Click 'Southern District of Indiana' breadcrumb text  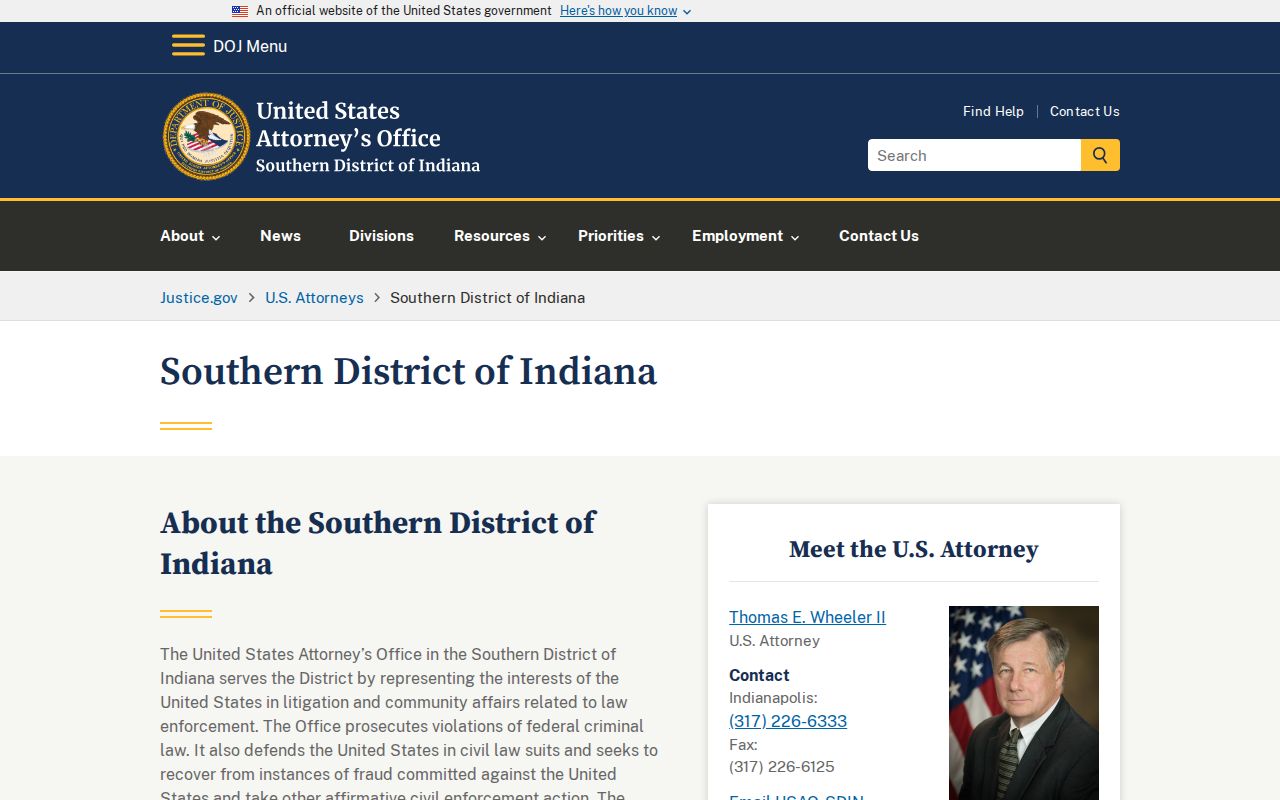(x=487, y=297)
